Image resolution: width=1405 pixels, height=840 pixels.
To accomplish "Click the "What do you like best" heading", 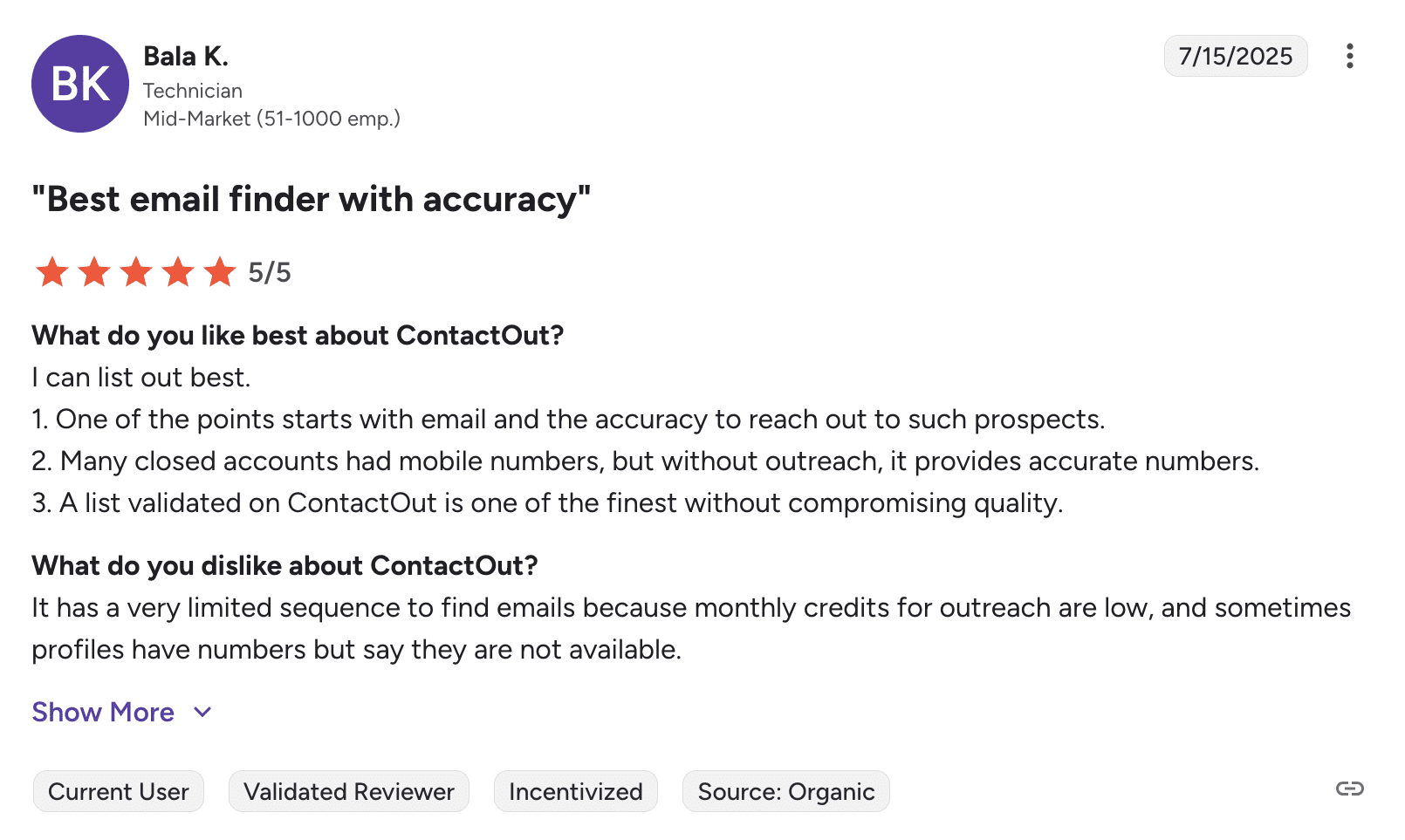I will tap(298, 336).
